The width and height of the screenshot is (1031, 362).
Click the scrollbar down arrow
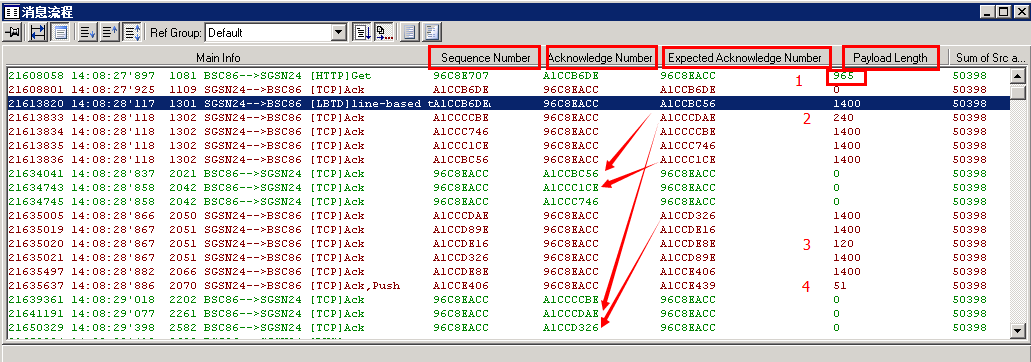coord(1017,330)
